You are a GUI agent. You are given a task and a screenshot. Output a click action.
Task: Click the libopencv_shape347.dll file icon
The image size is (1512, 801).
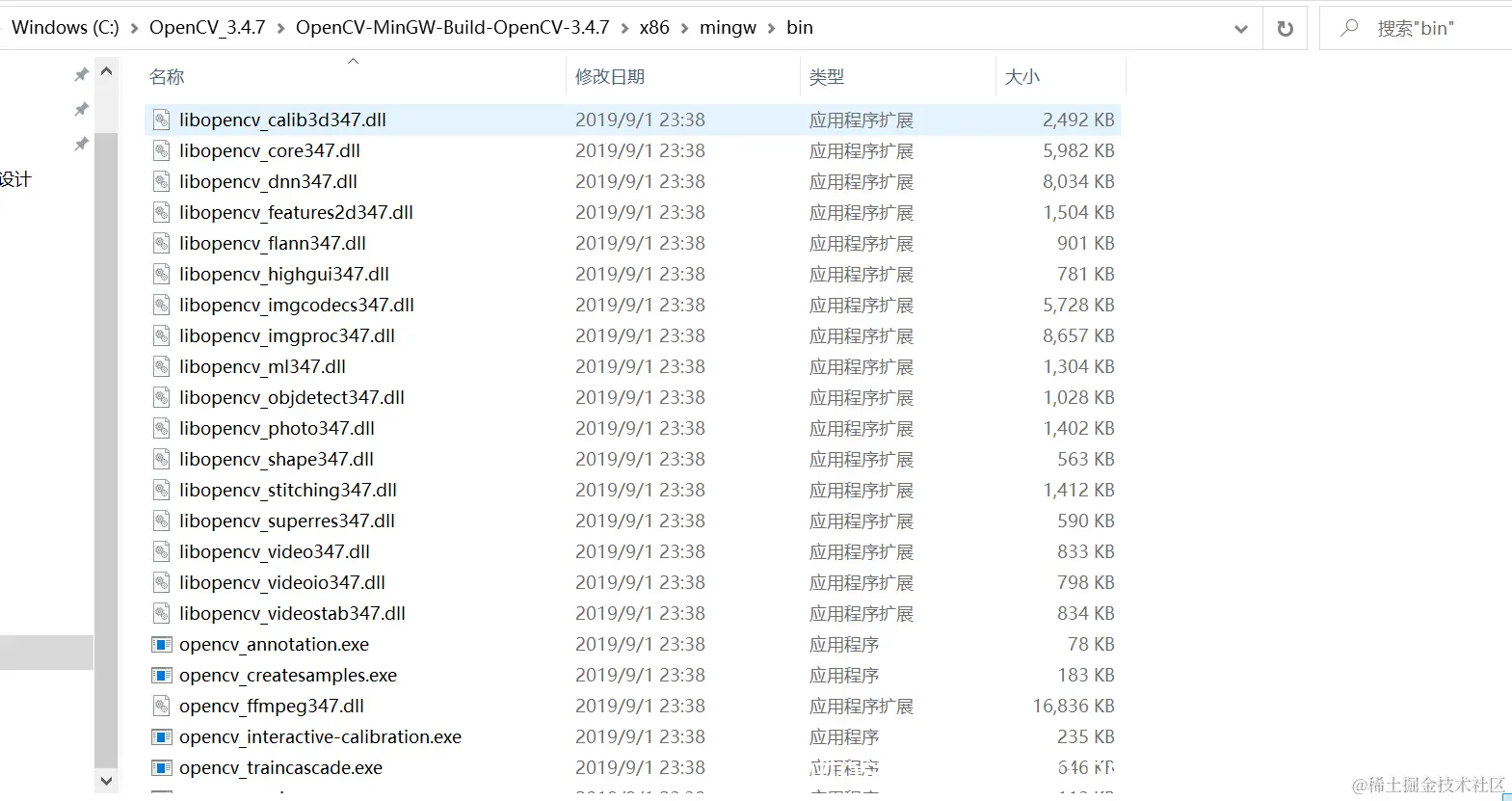coord(162,459)
